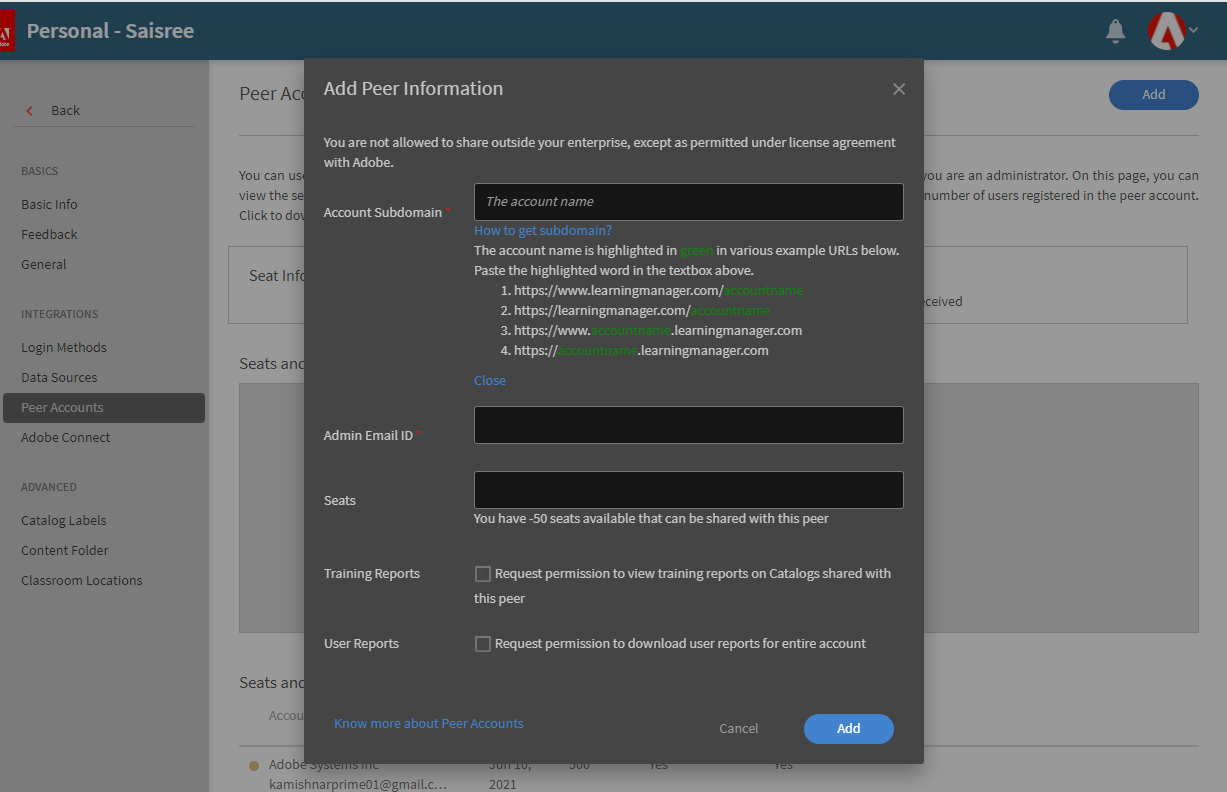
Task: Click the How to get subdomain link
Action: point(543,231)
